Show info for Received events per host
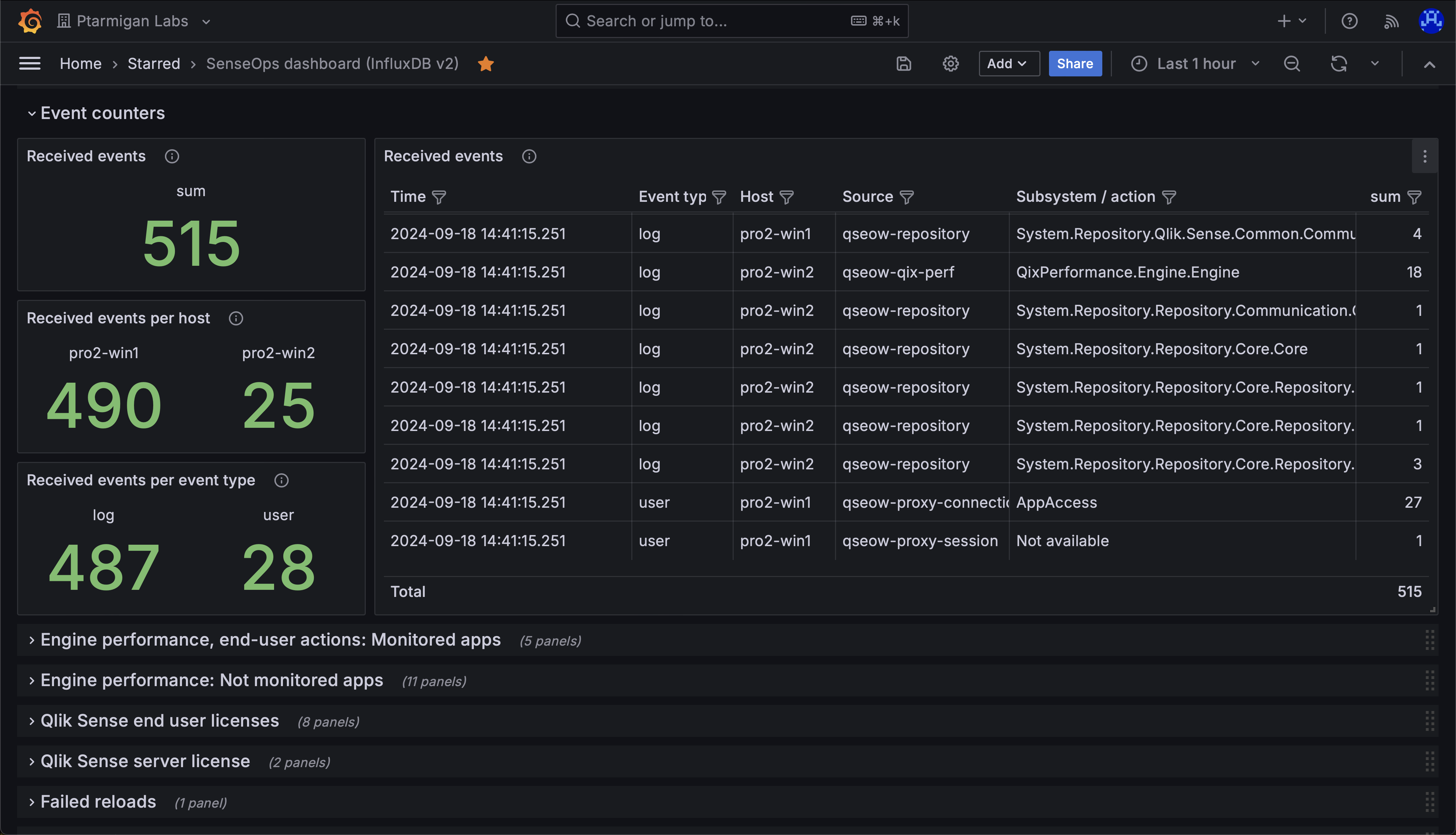The width and height of the screenshot is (1456, 835). point(236,318)
